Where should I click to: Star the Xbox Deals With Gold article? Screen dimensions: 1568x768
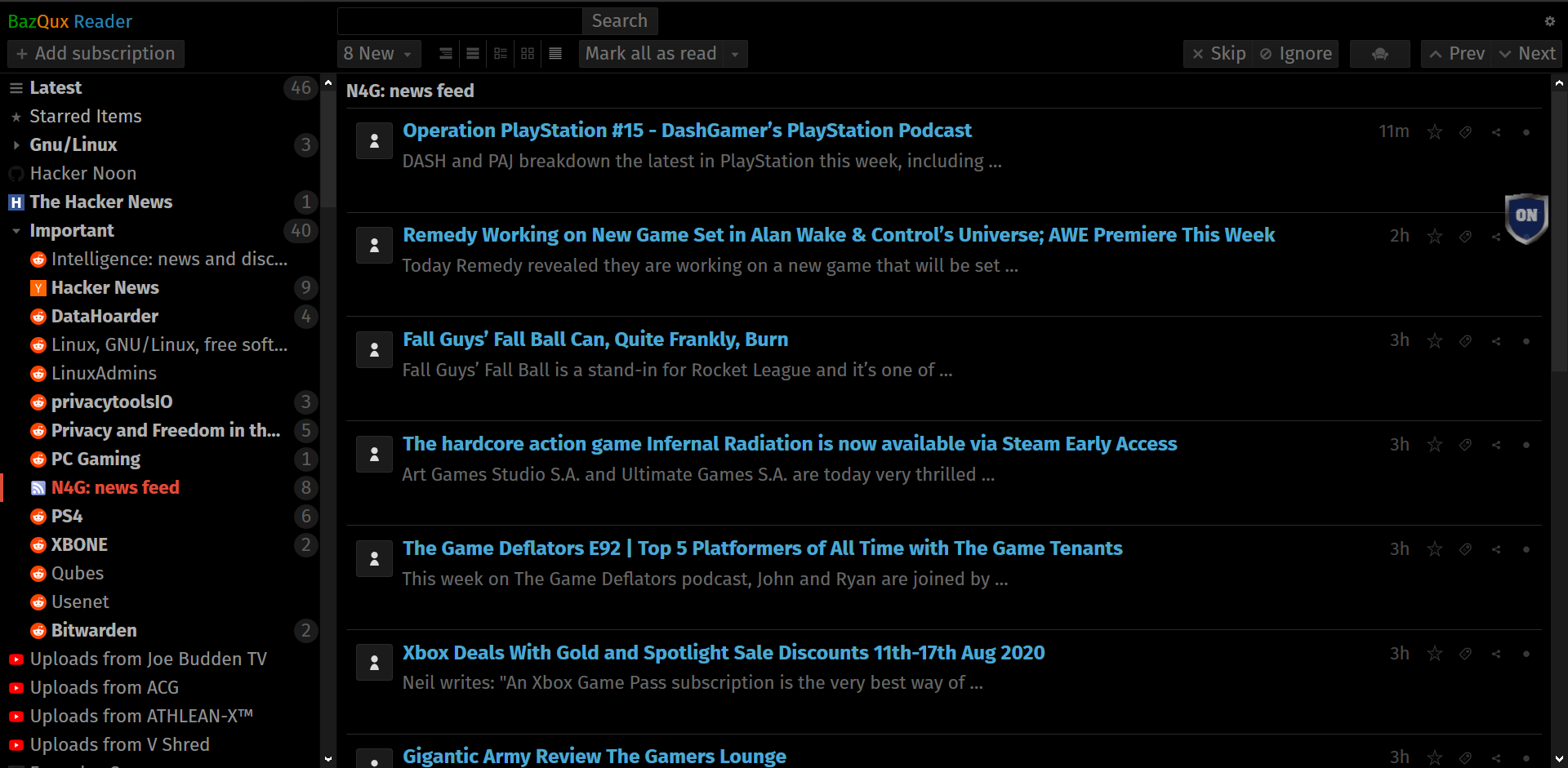pos(1434,654)
